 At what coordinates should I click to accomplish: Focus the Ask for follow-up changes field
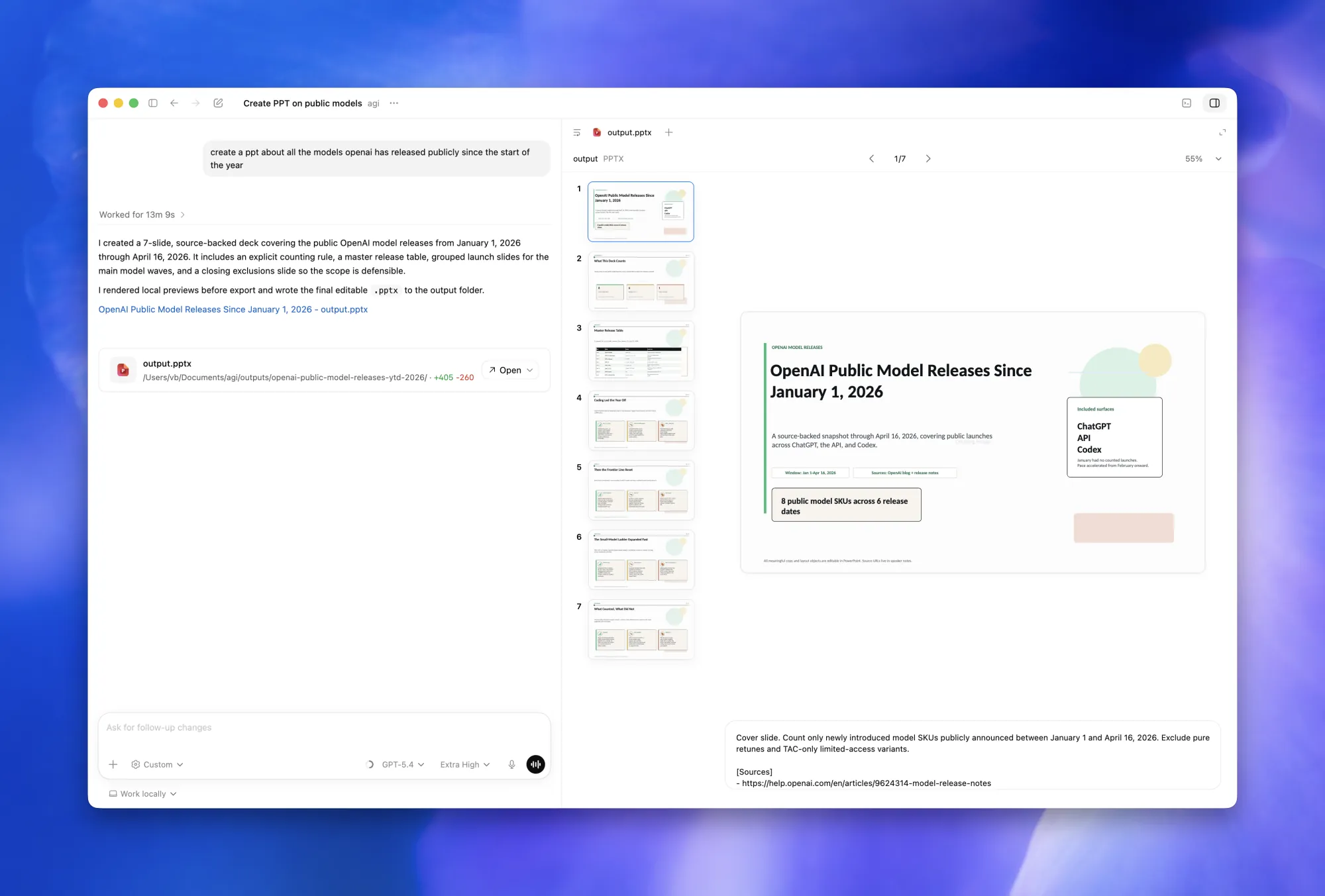pyautogui.click(x=325, y=728)
